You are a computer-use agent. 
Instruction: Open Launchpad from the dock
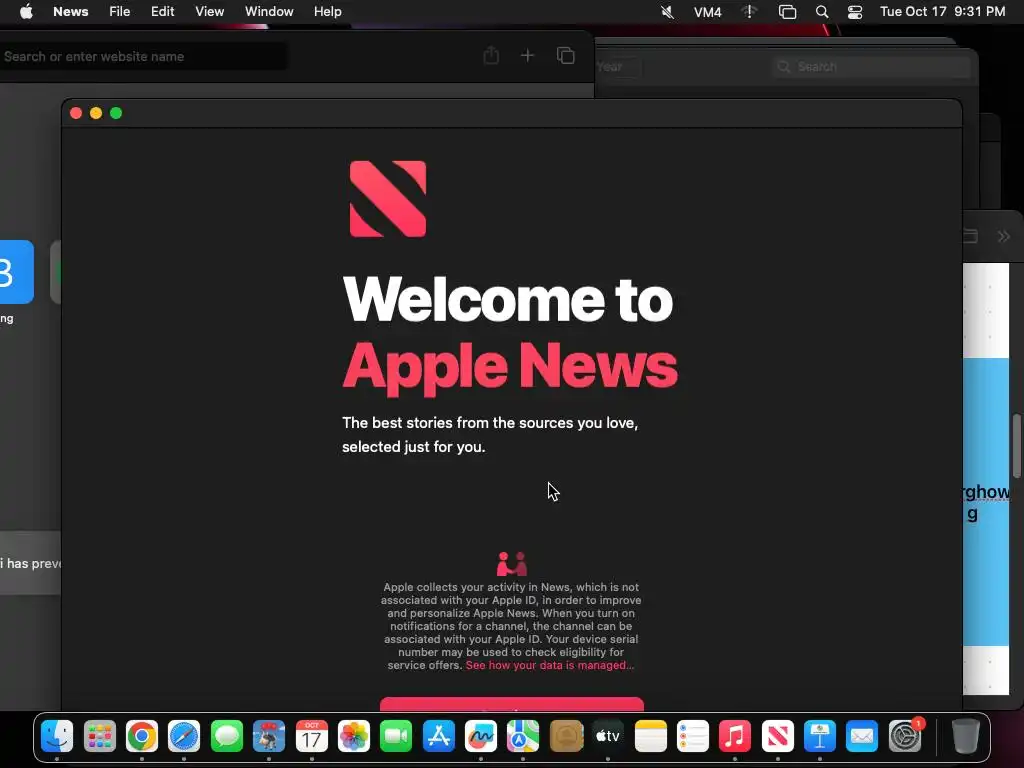tap(99, 737)
